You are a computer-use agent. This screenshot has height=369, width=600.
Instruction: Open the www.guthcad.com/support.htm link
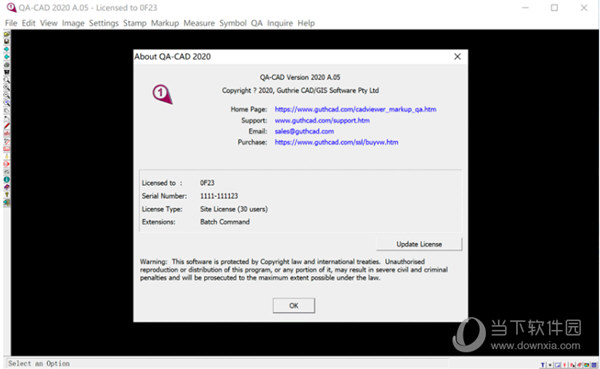click(x=322, y=121)
